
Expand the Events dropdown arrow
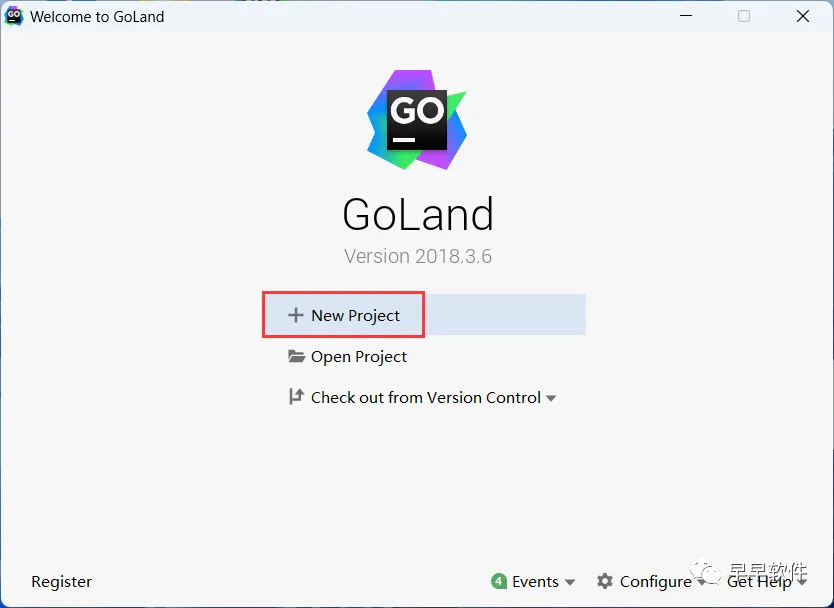pyautogui.click(x=570, y=582)
